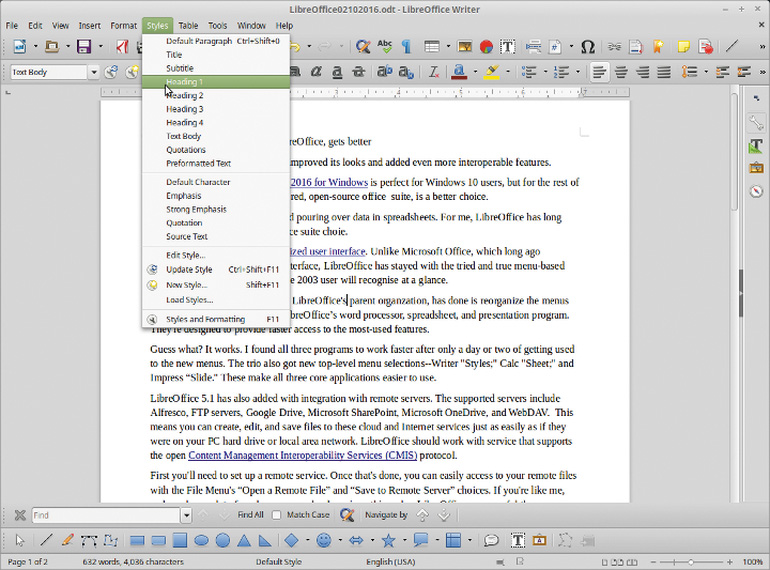Align text left
Viewport: 770px width, 570px height.
pos(599,72)
